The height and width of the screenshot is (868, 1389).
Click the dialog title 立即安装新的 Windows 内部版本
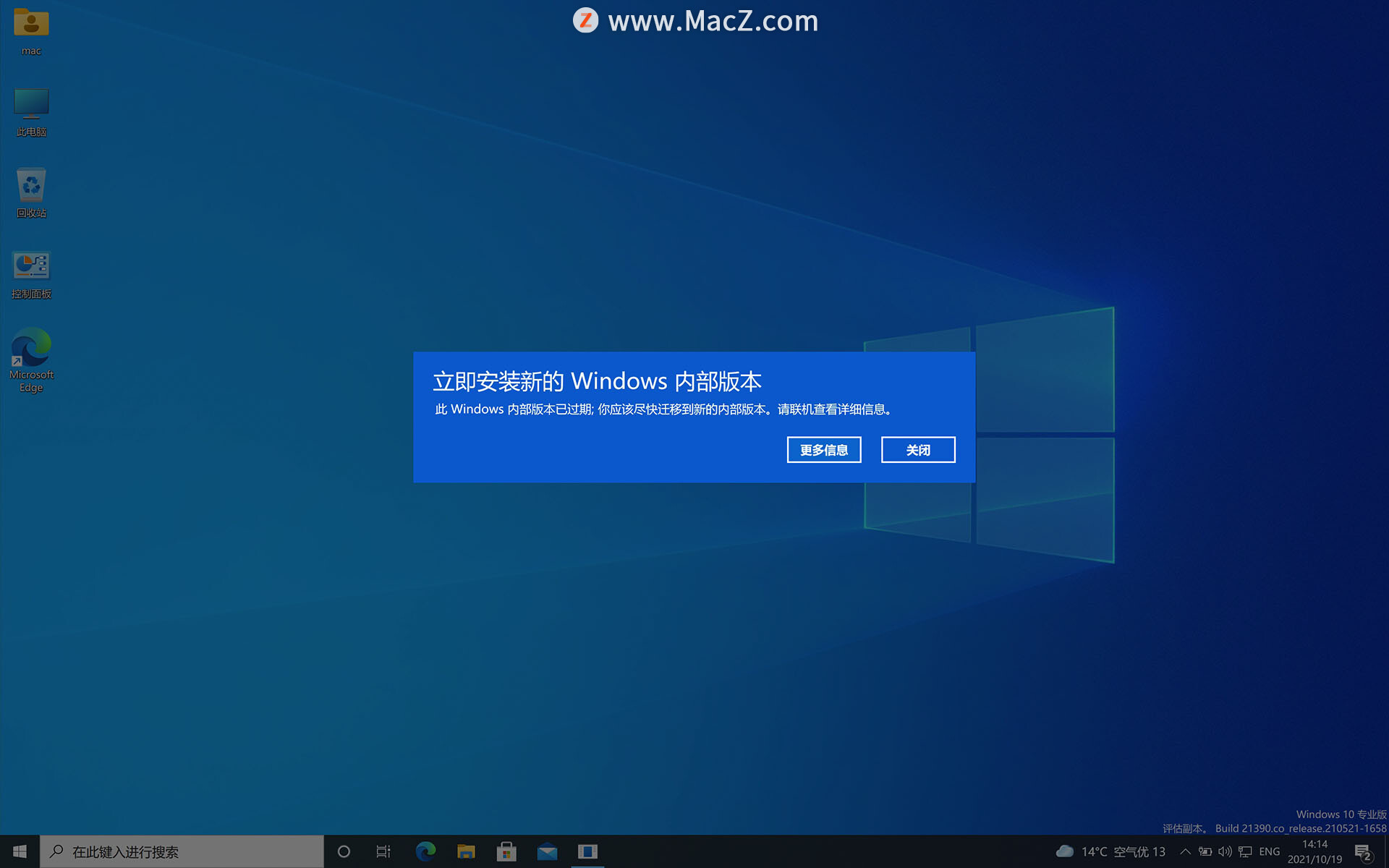tap(597, 380)
